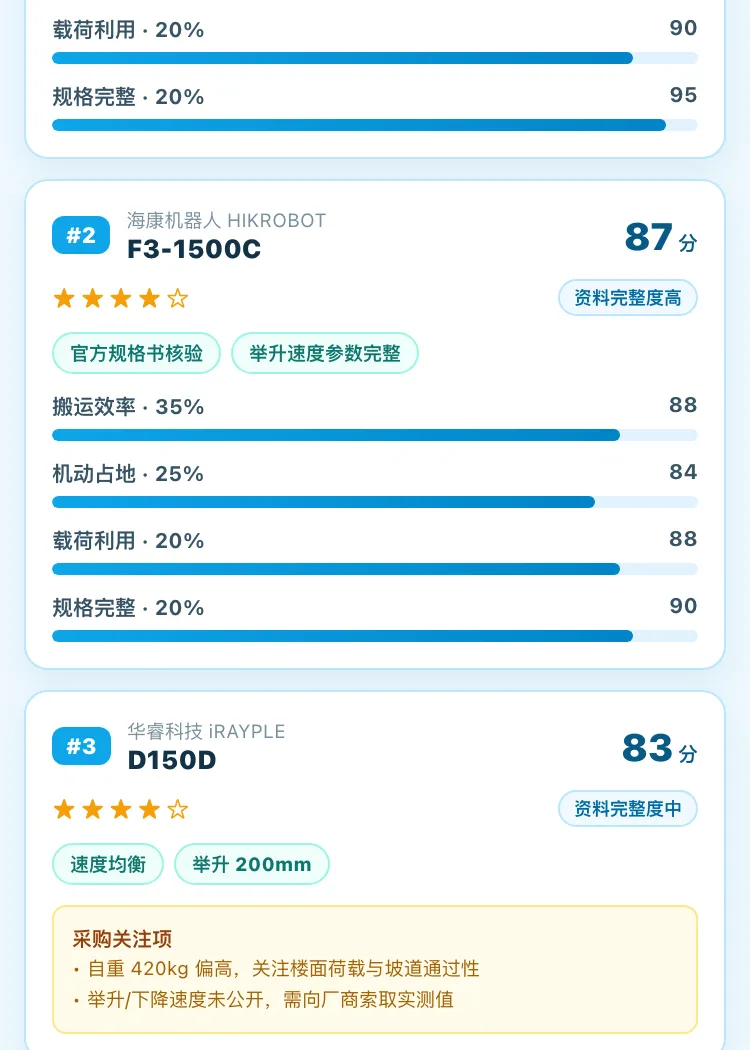This screenshot has height=1050, width=750.
Task: Tap the 举升速度参数完整 tag
Action: 325,353
